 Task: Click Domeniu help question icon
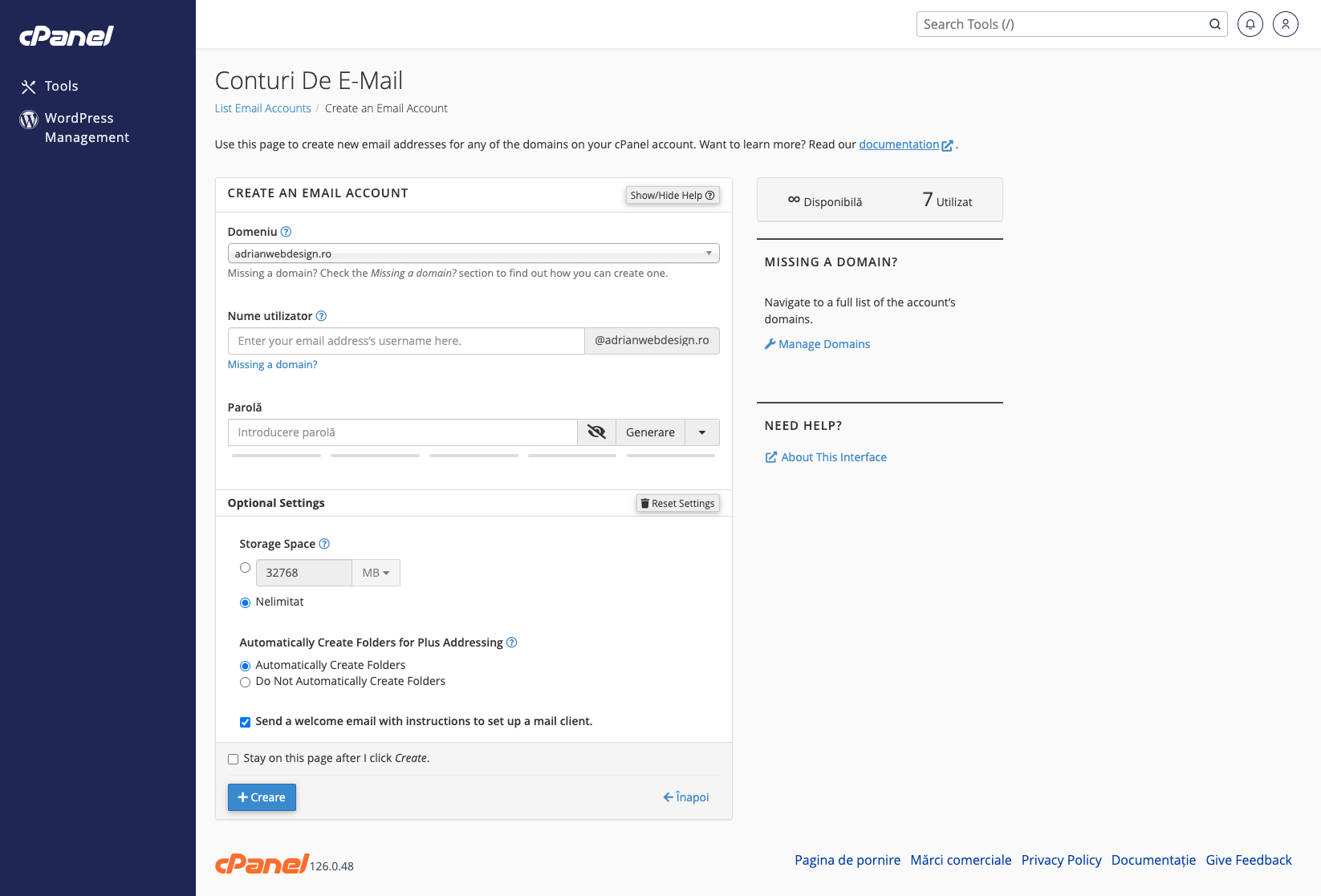coord(286,232)
